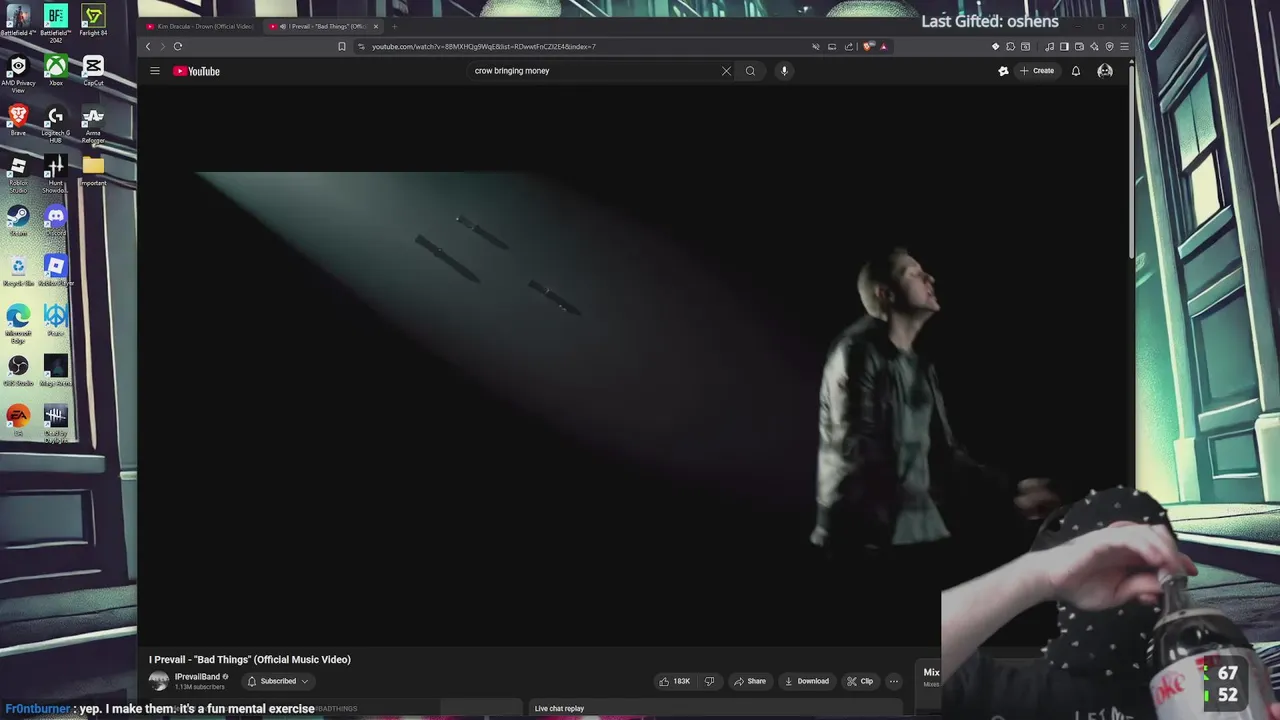This screenshot has width=1280, height=720.
Task: Click the Live chat replay header
Action: 559,709
